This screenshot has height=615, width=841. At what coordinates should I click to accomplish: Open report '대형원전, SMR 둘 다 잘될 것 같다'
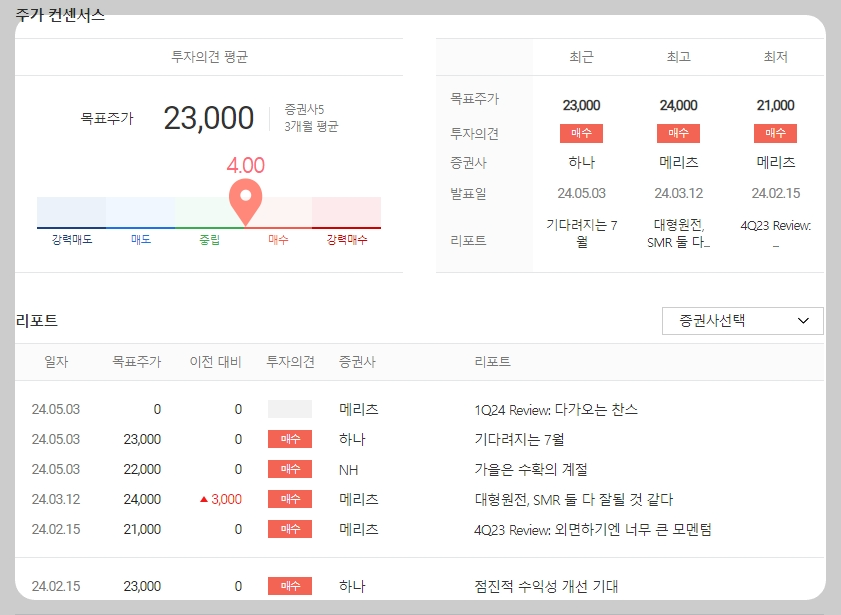[573, 500]
